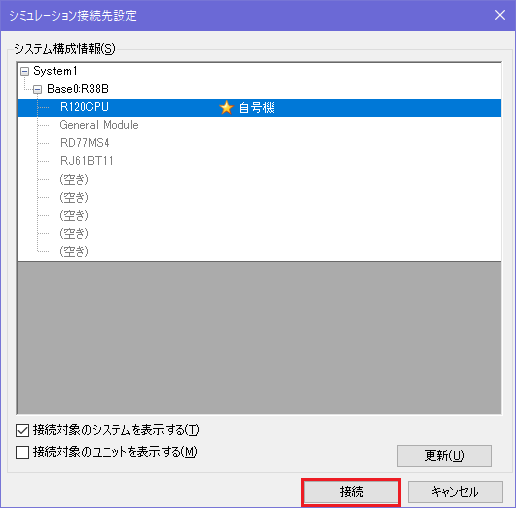The width and height of the screenshot is (516, 508).
Task: Click the Base0:R38B label
Action: click(x=78, y=89)
